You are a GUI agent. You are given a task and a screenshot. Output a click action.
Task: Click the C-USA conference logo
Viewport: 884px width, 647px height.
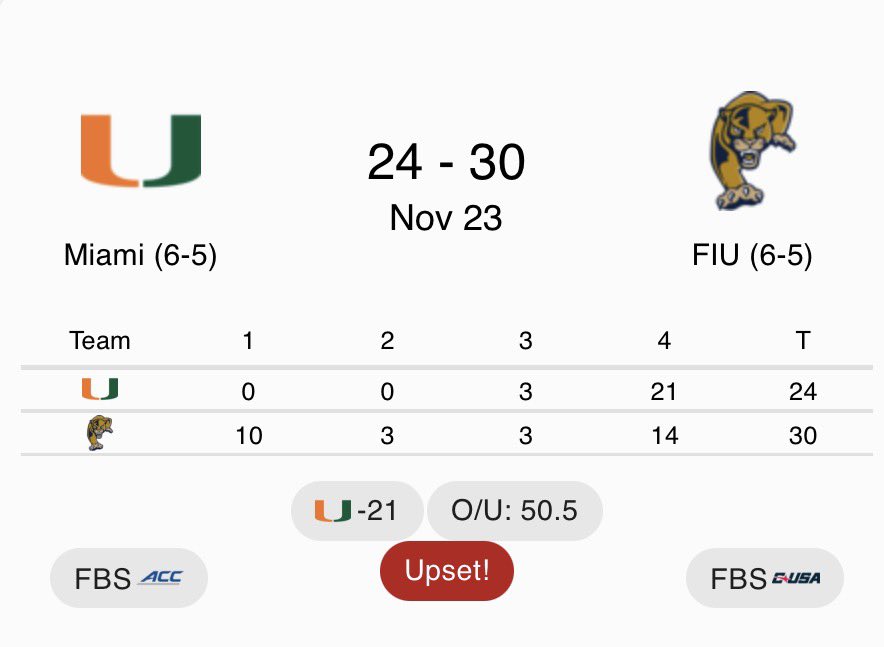(797, 578)
